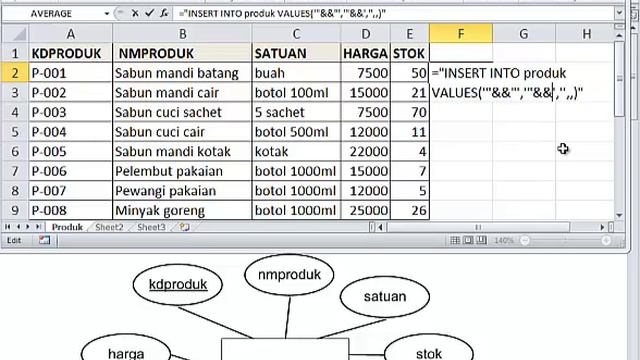This screenshot has width=640, height=360.
Task: Switch to Page Layout view icon
Action: point(468,240)
